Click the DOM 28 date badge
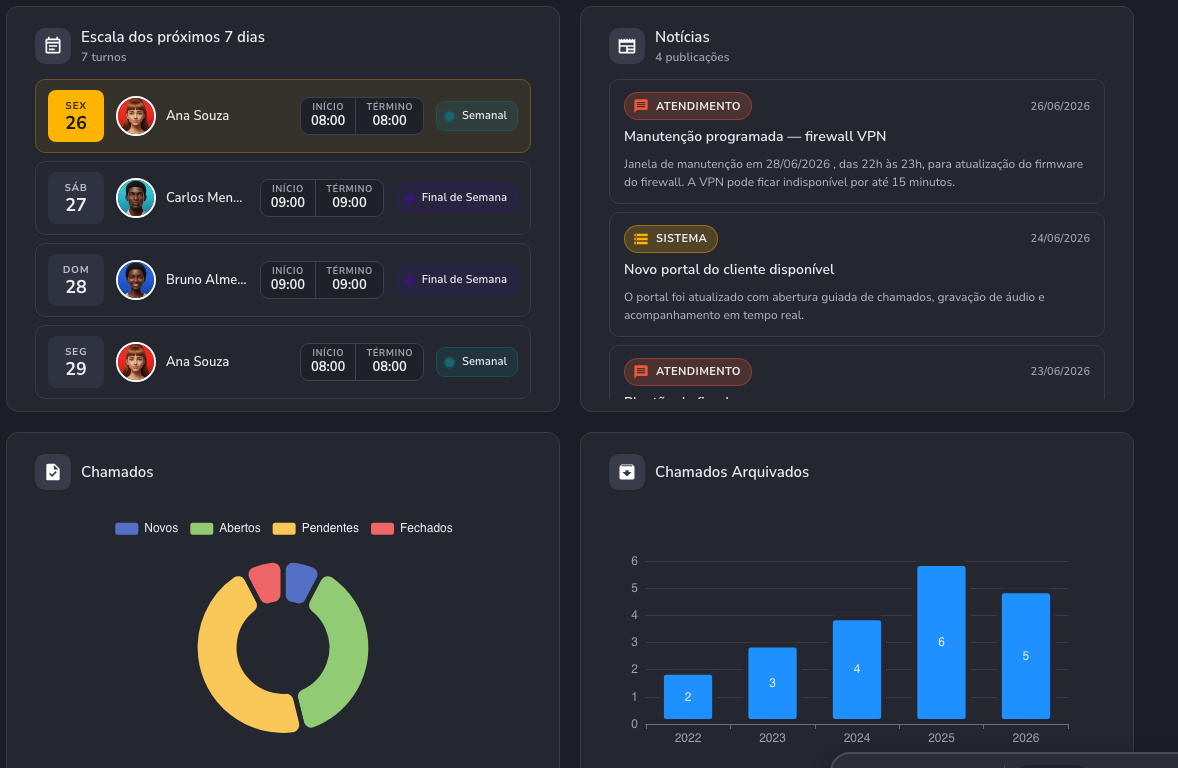This screenshot has width=1178, height=768. 76,280
